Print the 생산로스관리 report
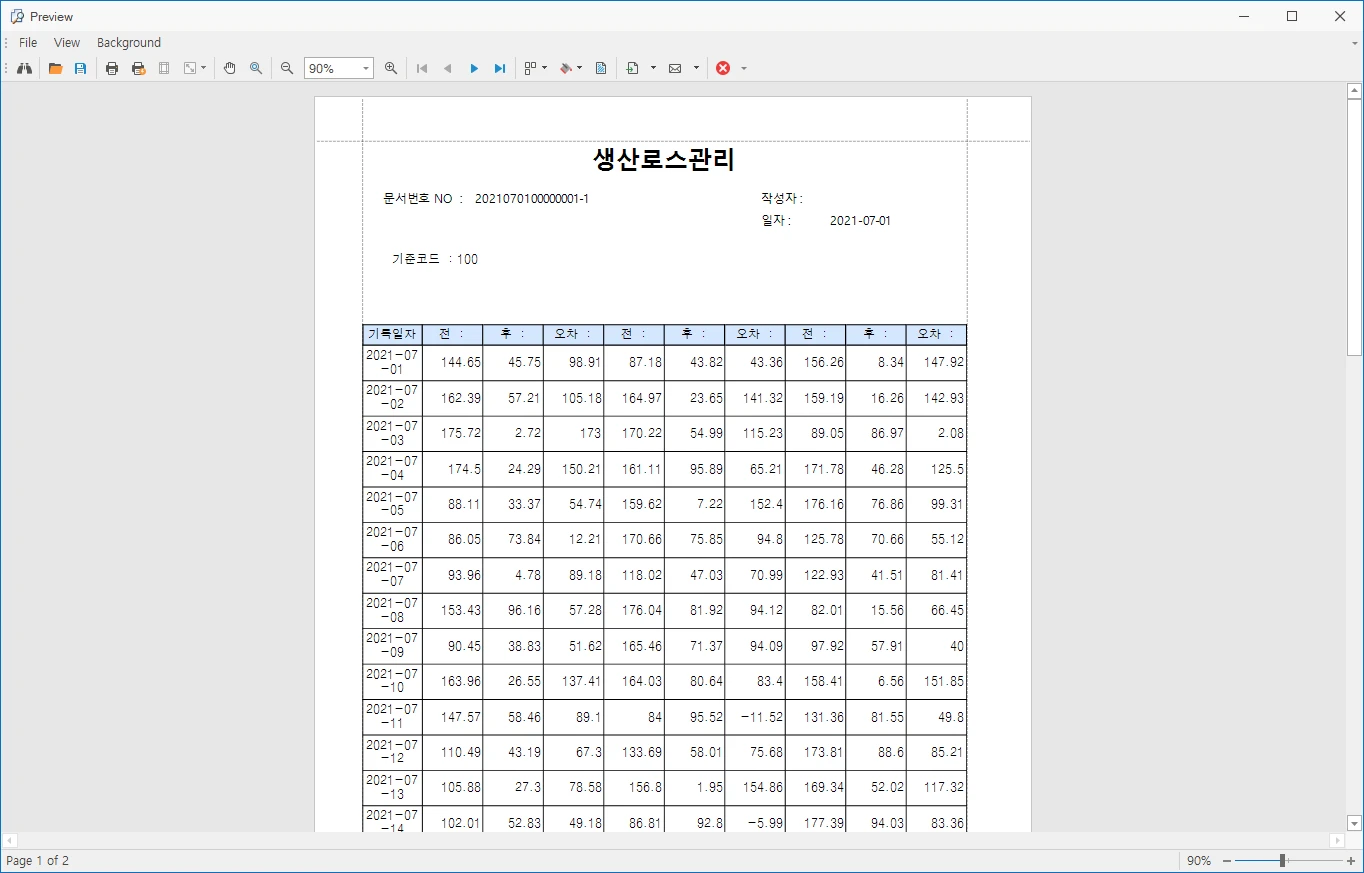This screenshot has width=1364, height=873. (x=111, y=68)
